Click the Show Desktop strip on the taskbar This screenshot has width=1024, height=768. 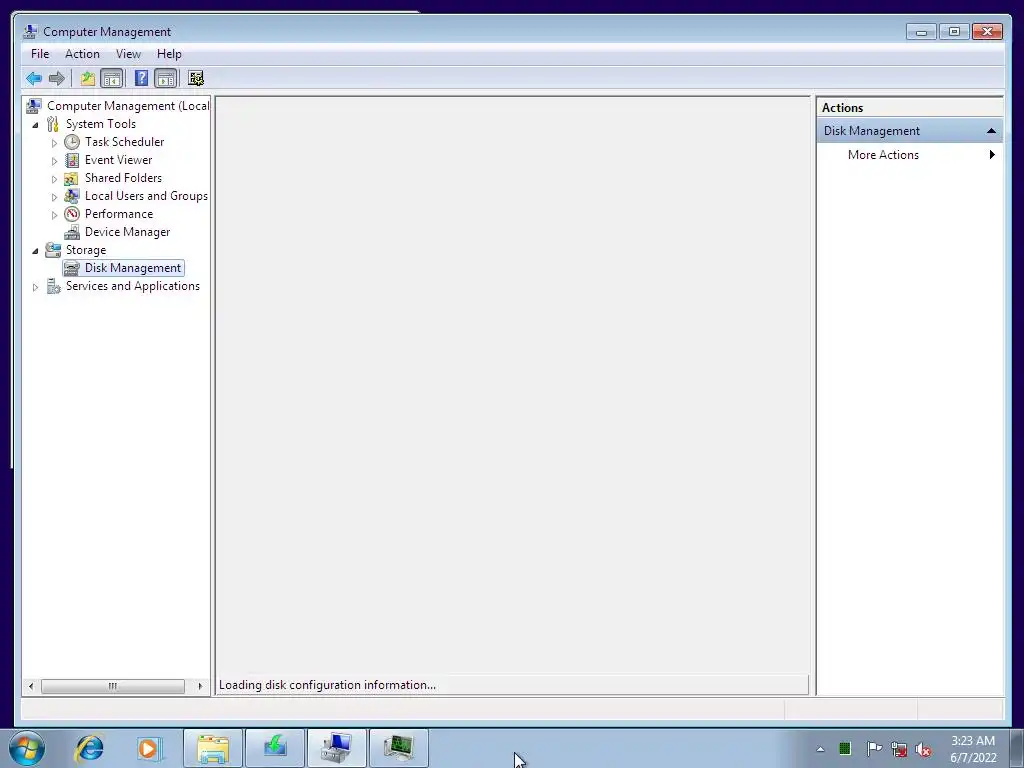1017,748
